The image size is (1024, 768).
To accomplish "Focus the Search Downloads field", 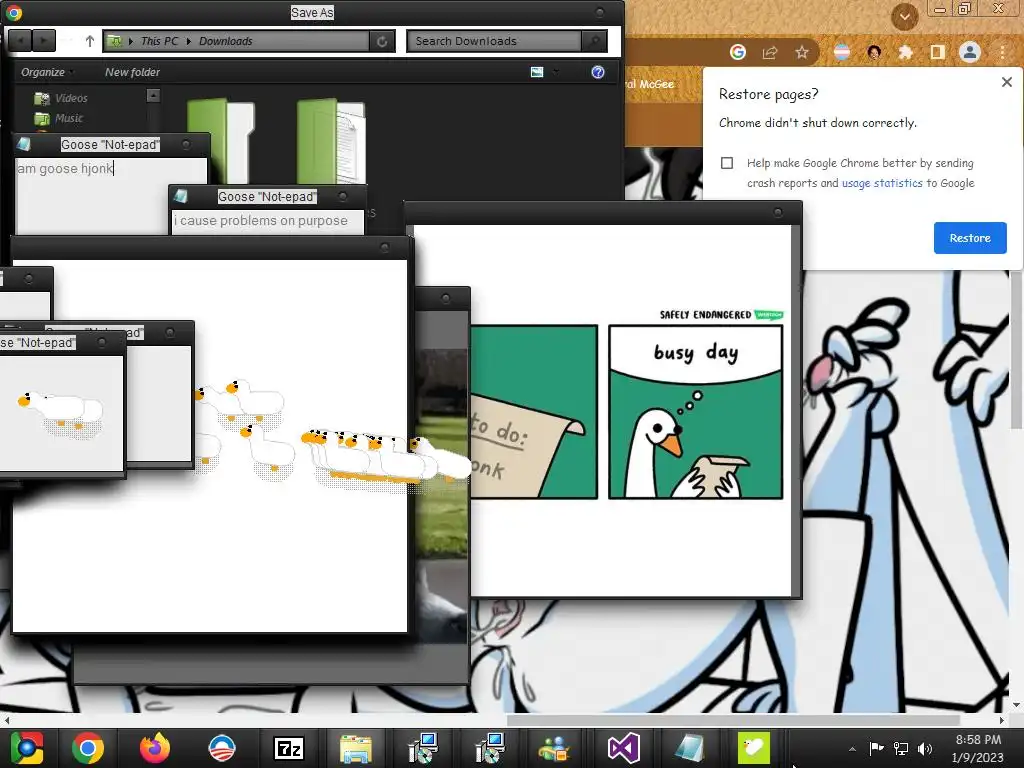I will pyautogui.click(x=494, y=41).
